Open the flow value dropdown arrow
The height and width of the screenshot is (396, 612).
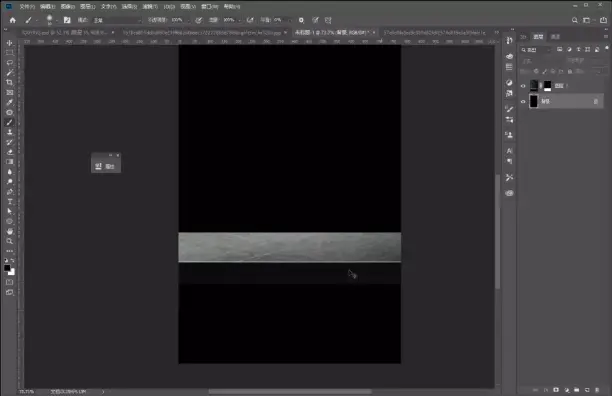pos(240,20)
